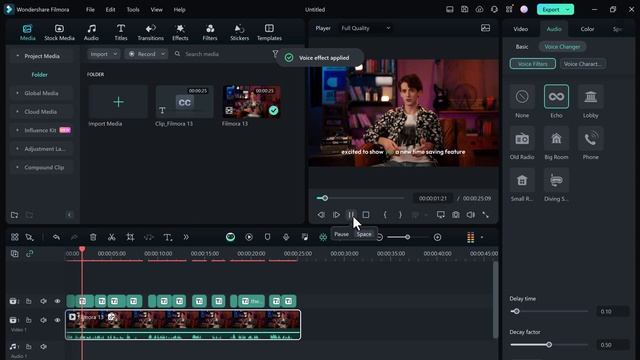This screenshot has width=640, height=360.
Task: Stop playback with the square button
Action: pos(366,215)
